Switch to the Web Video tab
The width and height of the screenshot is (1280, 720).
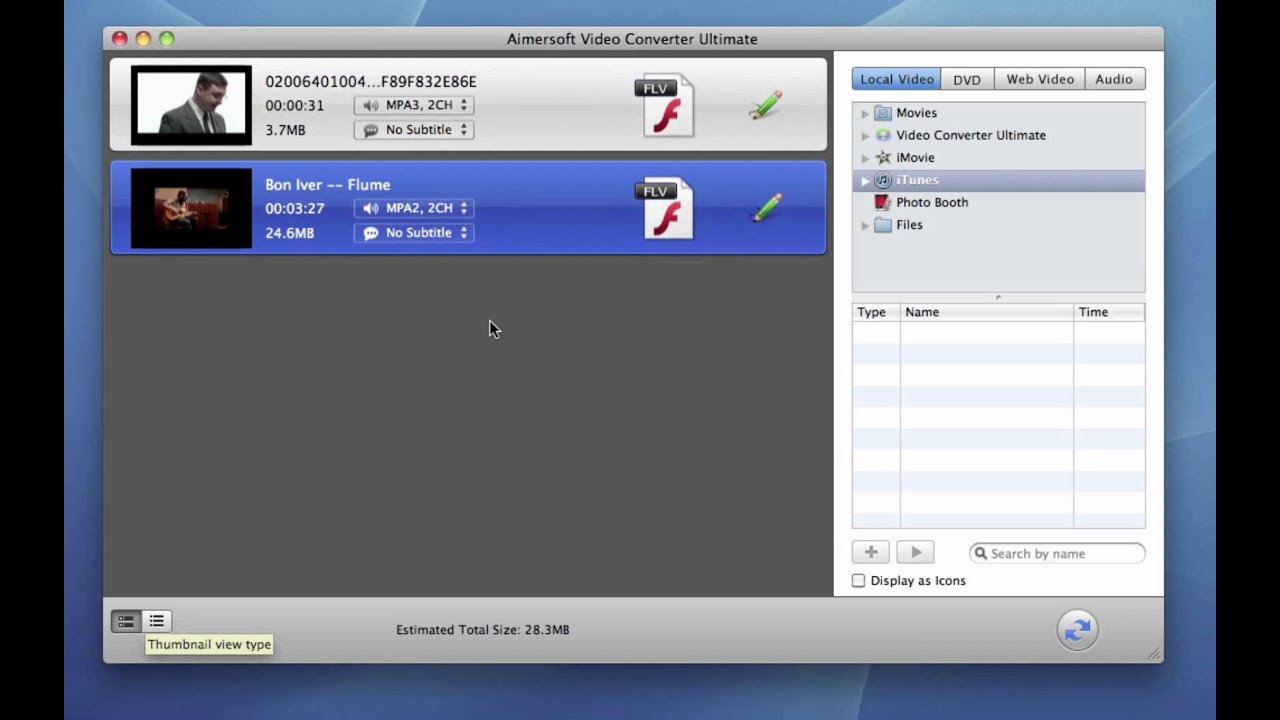pyautogui.click(x=1040, y=79)
